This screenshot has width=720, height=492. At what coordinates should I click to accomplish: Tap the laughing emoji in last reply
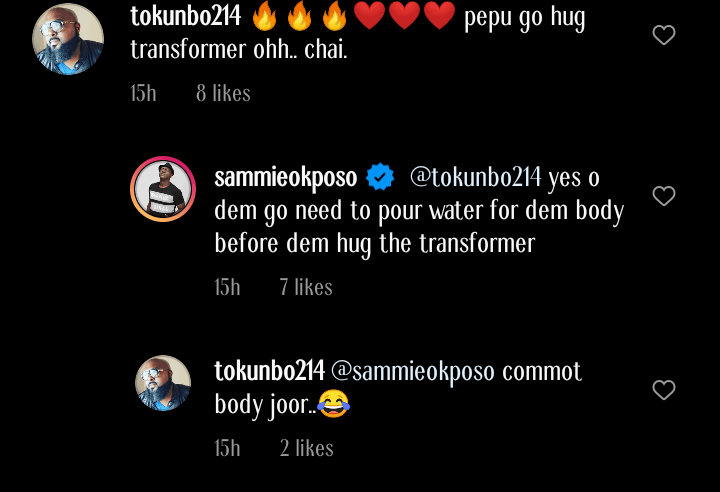pyautogui.click(x=334, y=404)
